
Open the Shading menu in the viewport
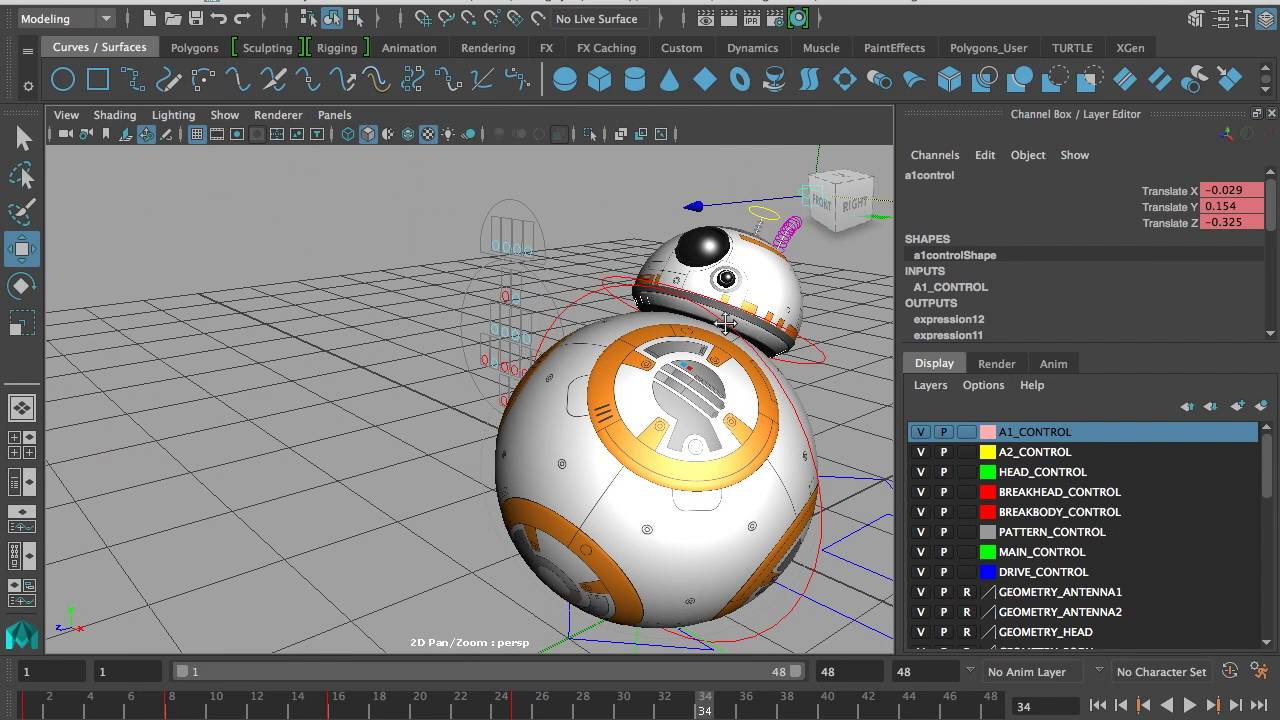pyautogui.click(x=114, y=114)
